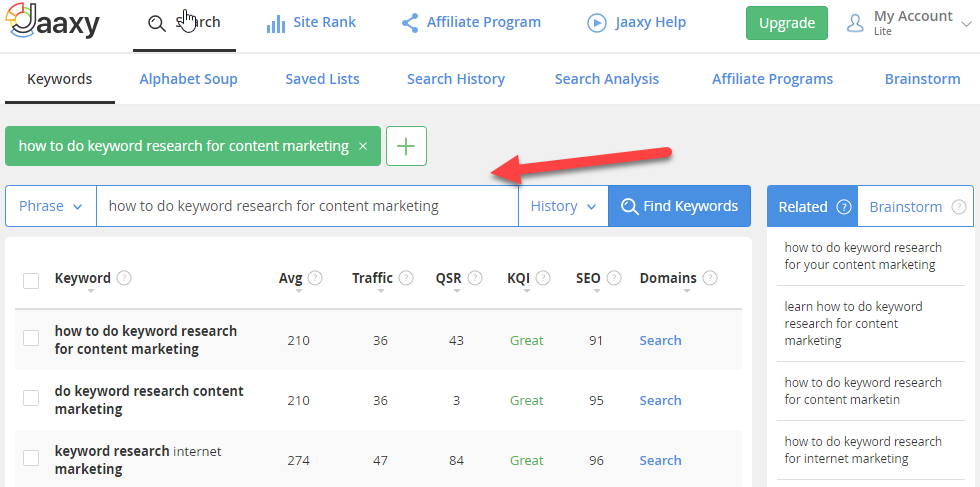Open Site Rank page

point(324,23)
